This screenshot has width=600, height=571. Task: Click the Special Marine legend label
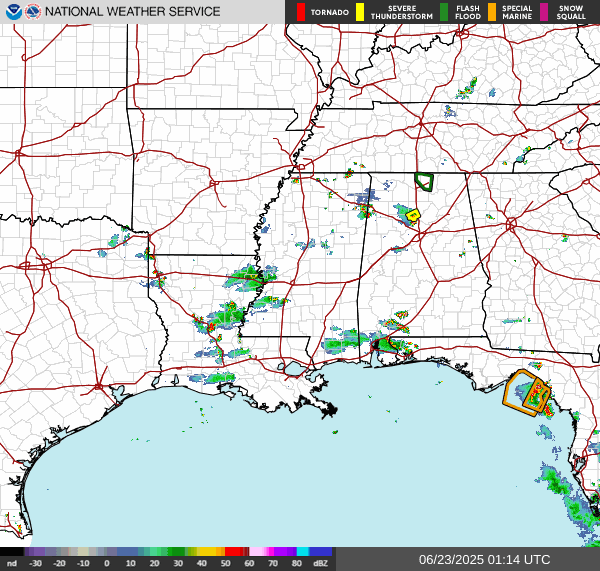click(517, 12)
